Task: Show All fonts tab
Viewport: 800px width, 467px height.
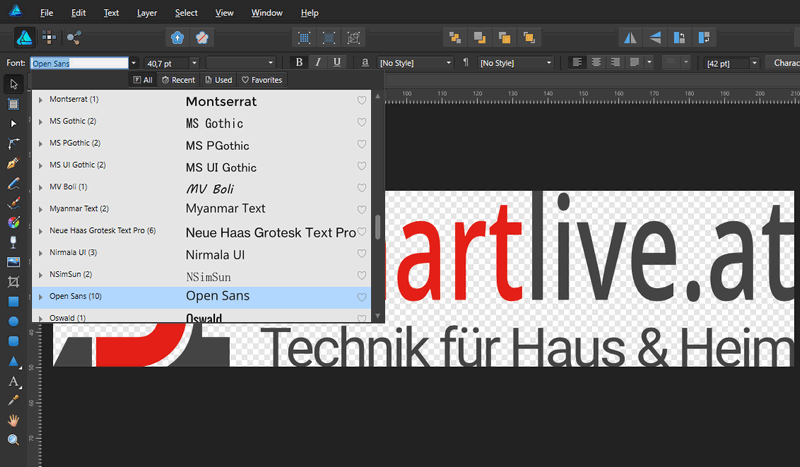Action: 143,80
